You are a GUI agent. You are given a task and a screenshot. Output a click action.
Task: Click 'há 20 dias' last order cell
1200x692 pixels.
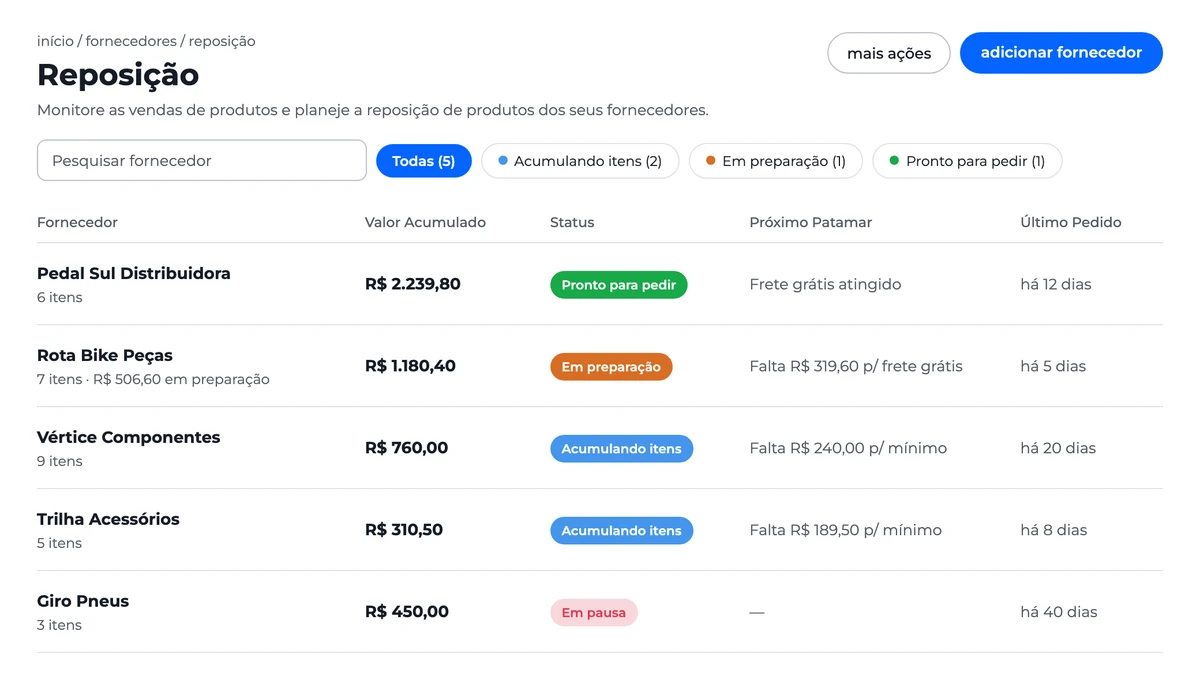[1058, 448]
